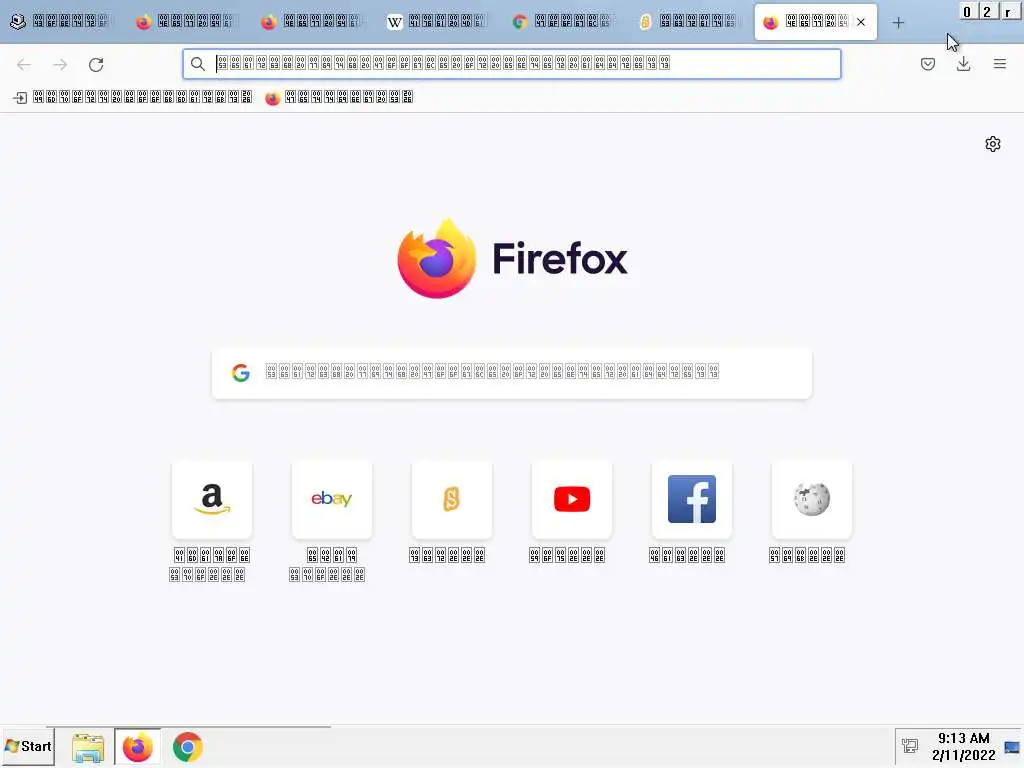Open the Wikipedia top site tile
This screenshot has width=1024, height=768.
[812, 500]
